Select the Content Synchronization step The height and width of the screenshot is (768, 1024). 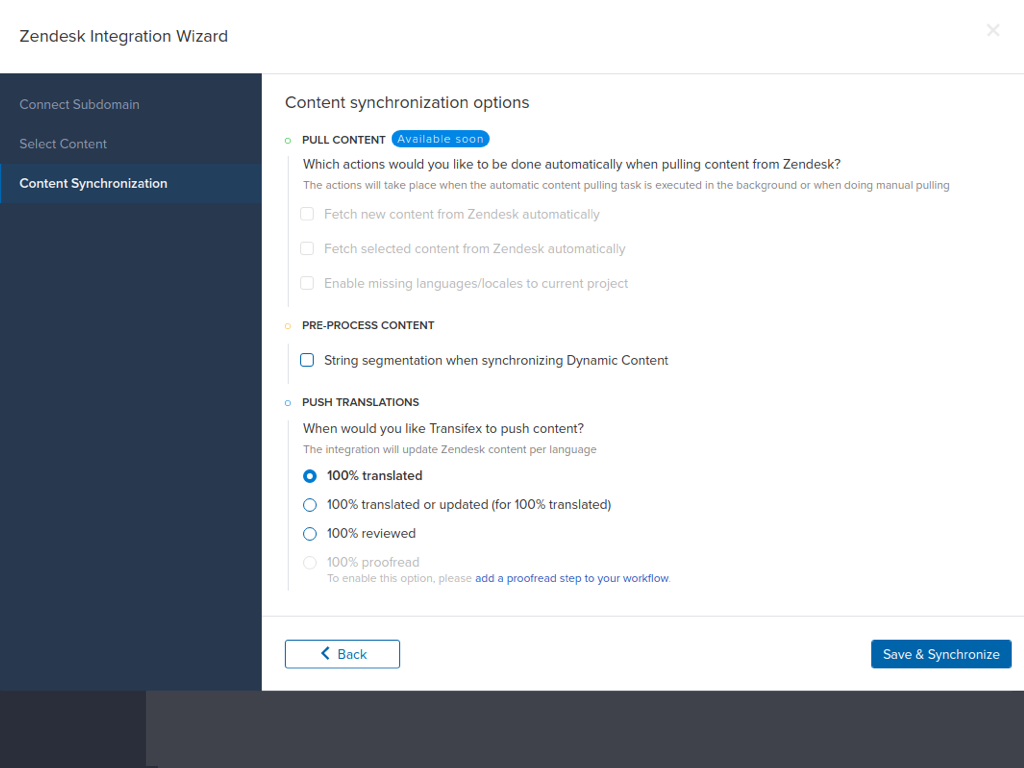click(93, 184)
